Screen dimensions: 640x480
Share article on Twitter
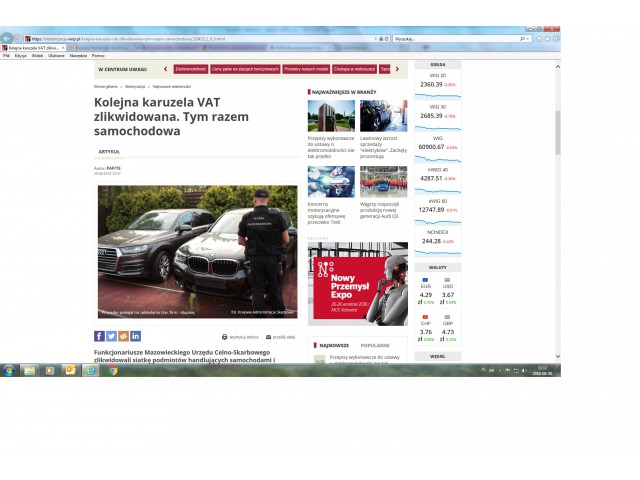[111, 336]
